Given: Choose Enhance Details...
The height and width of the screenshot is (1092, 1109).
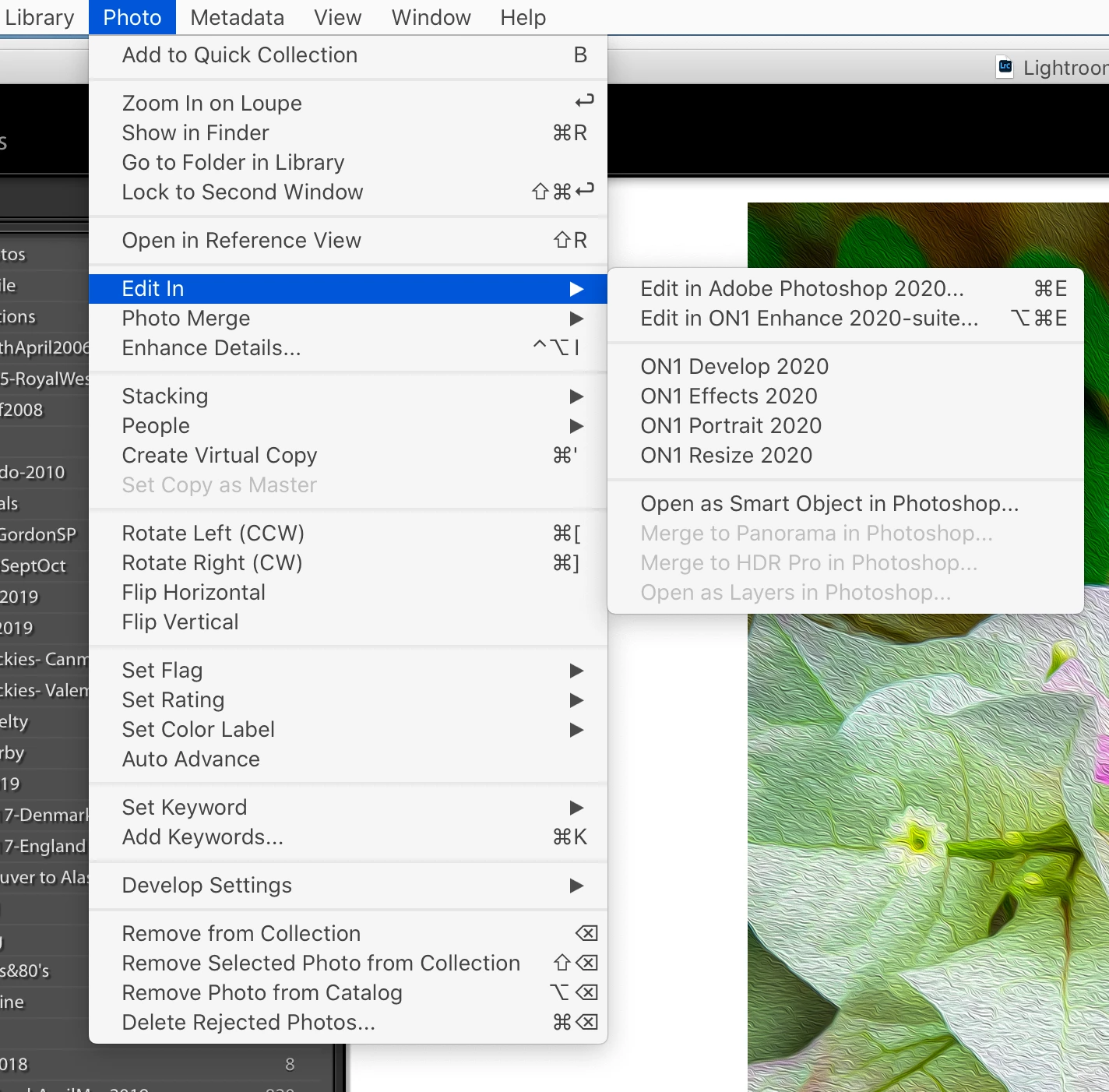Looking at the screenshot, I should tap(348, 348).
